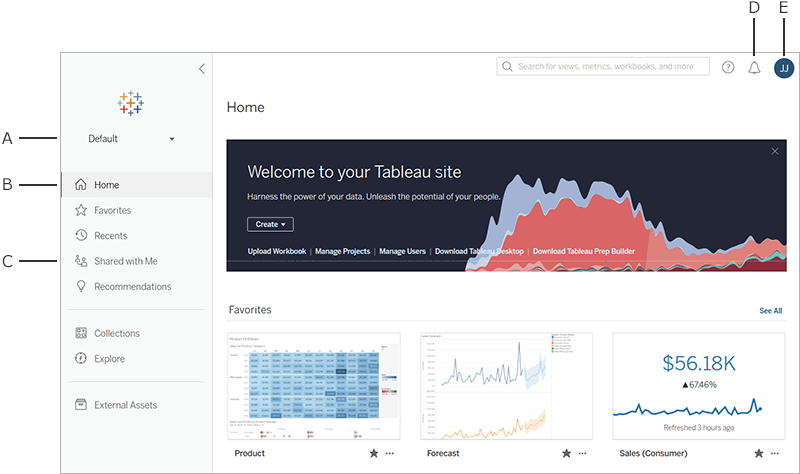
Task: Click the magnifying glass search icon
Action: [507, 66]
